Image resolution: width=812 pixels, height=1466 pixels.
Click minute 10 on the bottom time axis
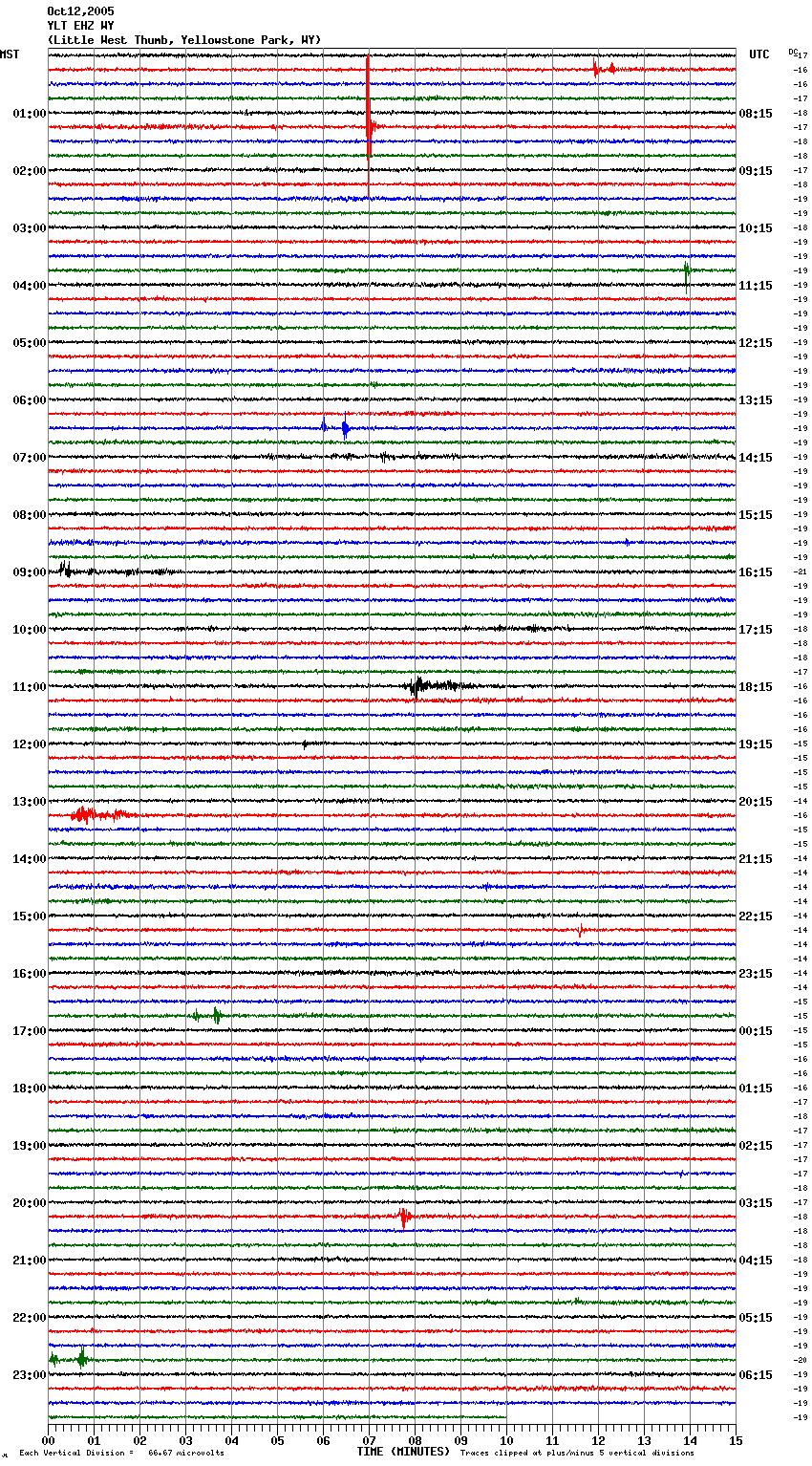[x=506, y=1440]
